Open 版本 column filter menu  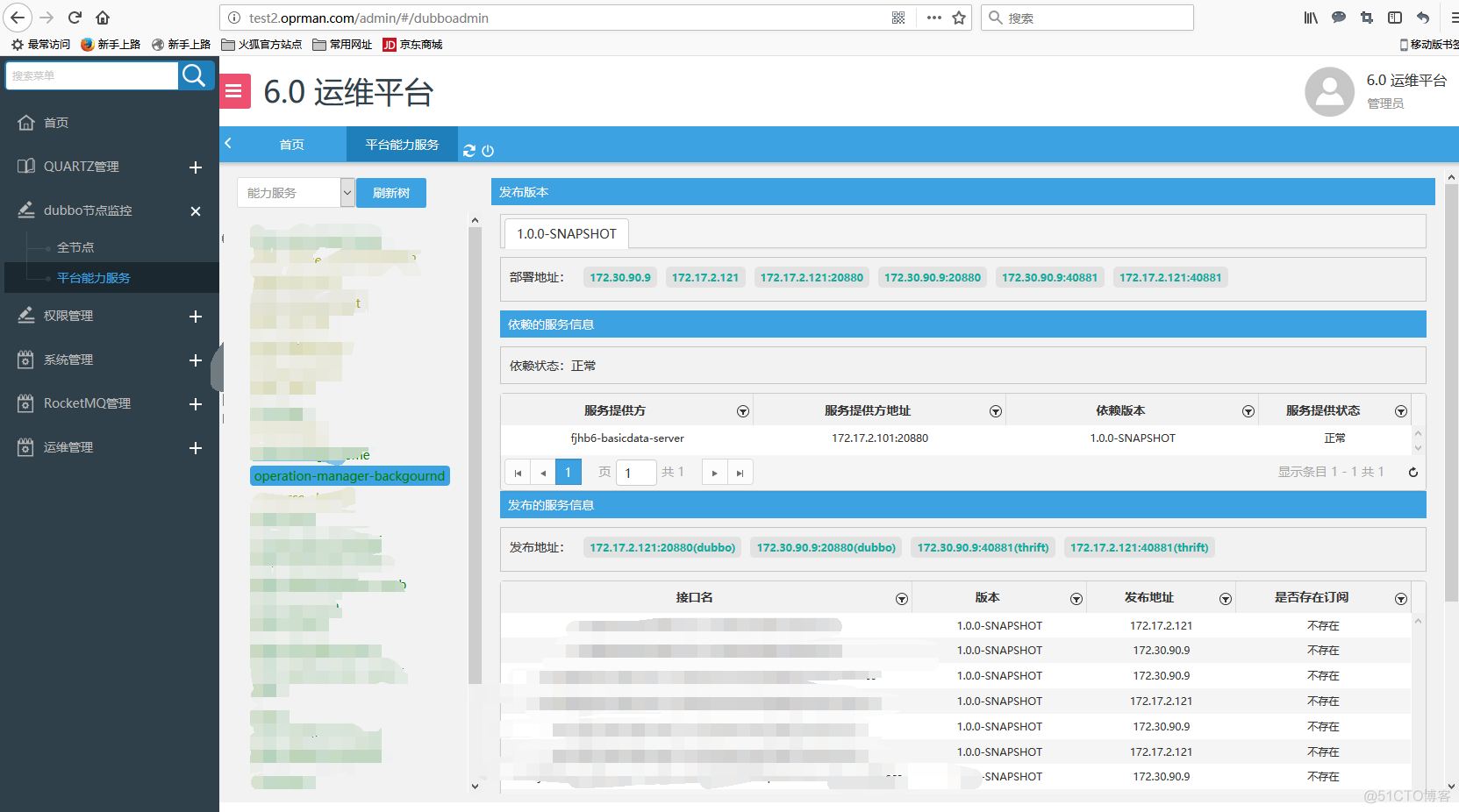[1076, 599]
